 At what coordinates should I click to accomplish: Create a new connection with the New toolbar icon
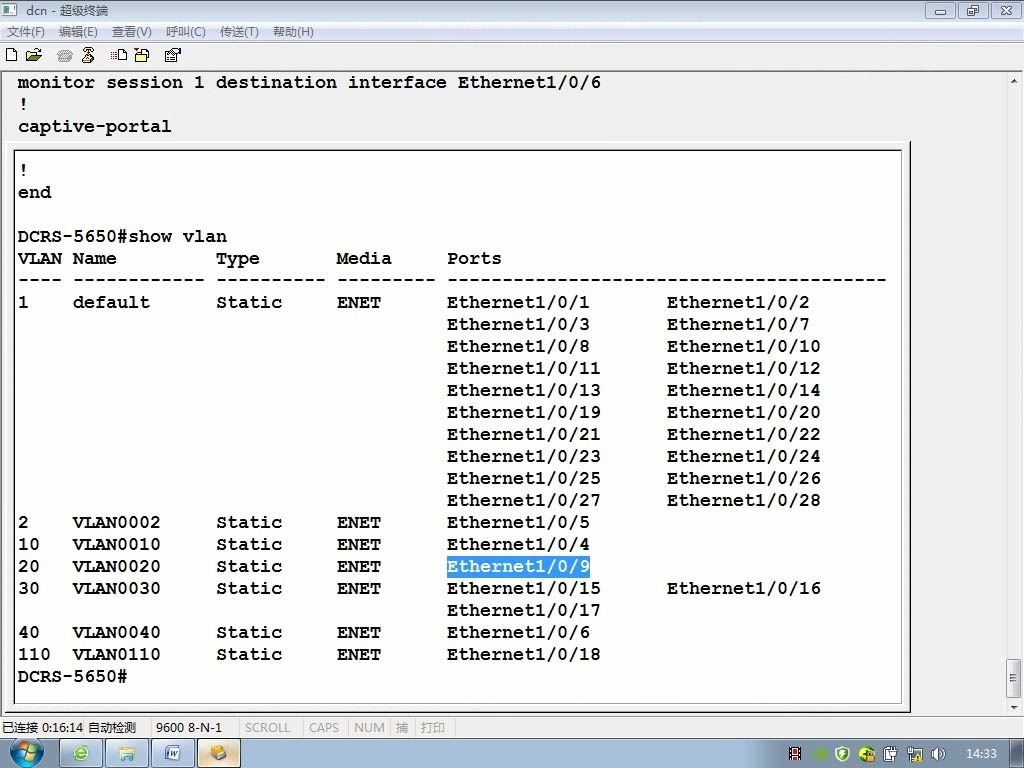(11, 56)
